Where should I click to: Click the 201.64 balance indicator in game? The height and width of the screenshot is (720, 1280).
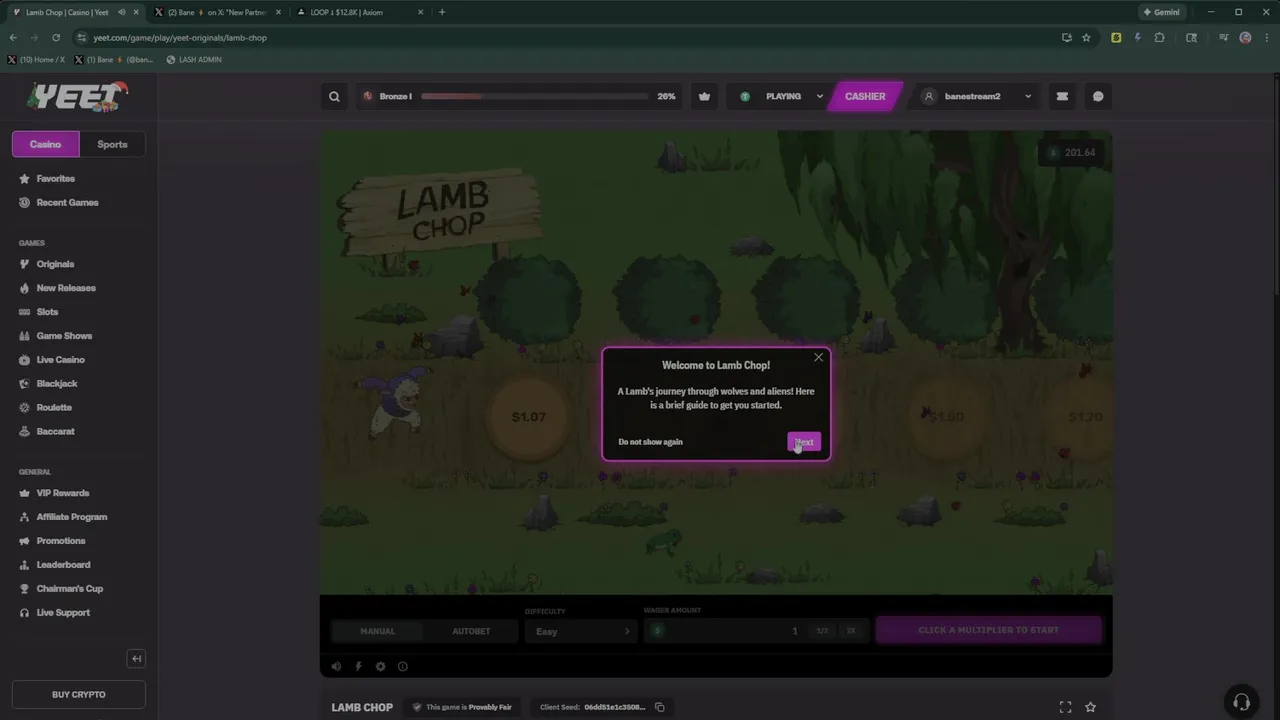[x=1072, y=152]
